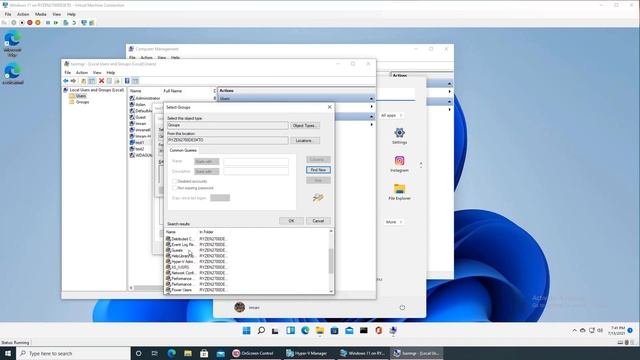Click the power icon in Start menu
Viewport: 640px width, 360px height.
402,307
